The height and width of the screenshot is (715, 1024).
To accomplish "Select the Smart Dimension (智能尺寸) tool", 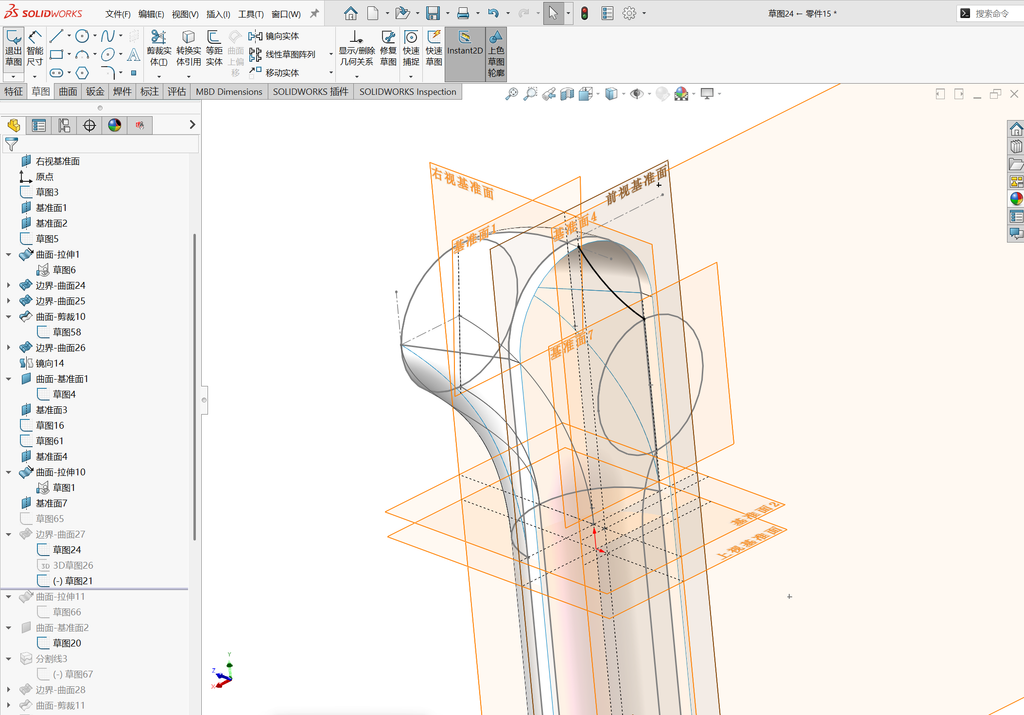I will coord(35,49).
